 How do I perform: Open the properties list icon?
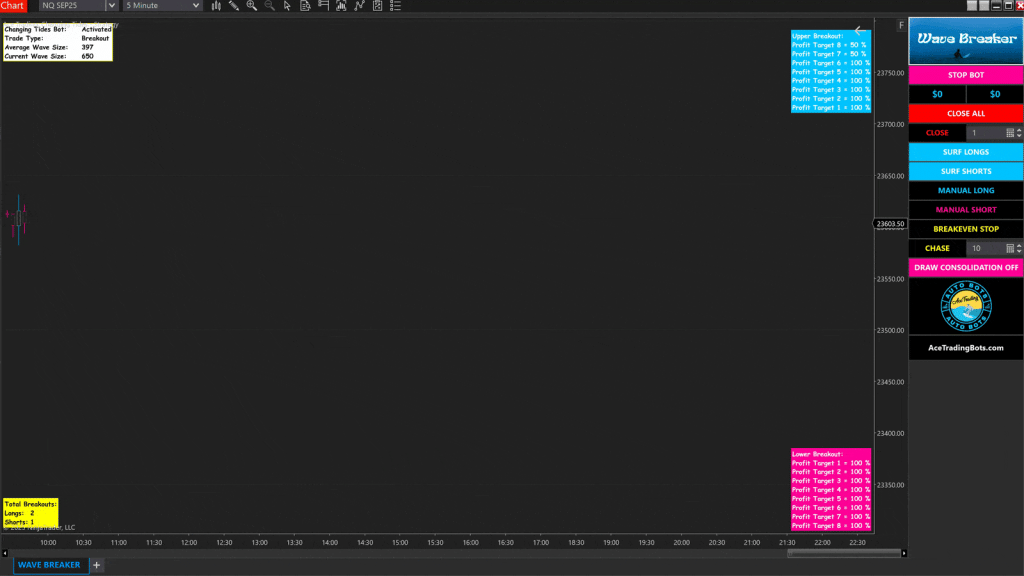click(x=395, y=5)
